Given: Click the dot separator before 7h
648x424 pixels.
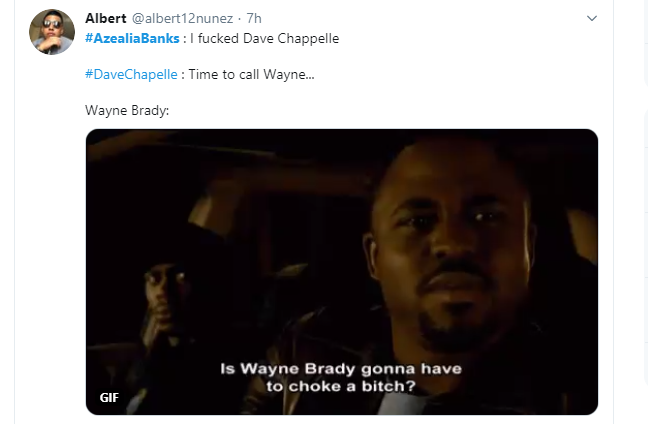Looking at the screenshot, I should click(240, 18).
